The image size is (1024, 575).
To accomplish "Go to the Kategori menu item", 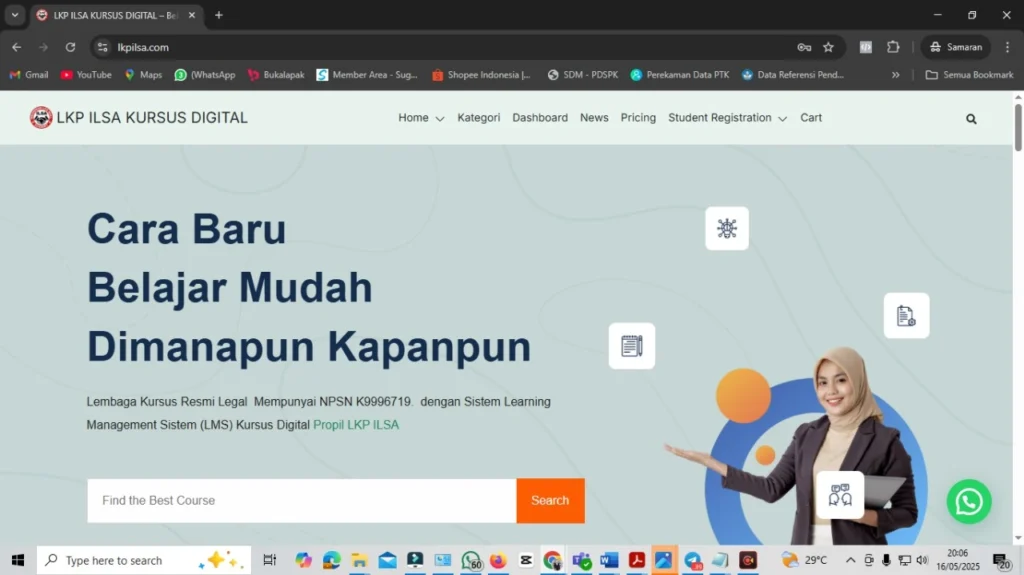I will (479, 118).
